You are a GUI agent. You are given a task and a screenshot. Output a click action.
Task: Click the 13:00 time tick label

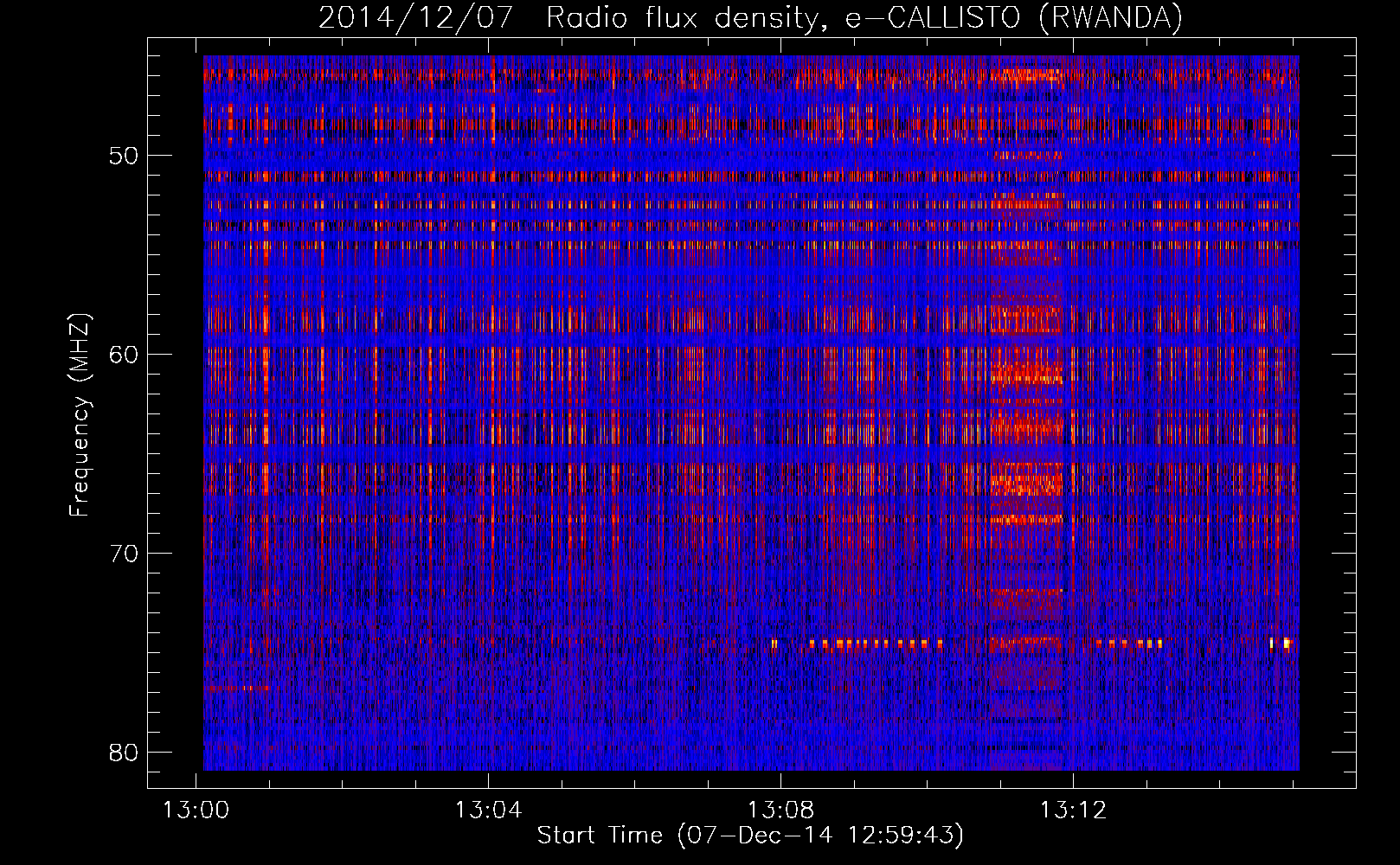click(x=196, y=811)
